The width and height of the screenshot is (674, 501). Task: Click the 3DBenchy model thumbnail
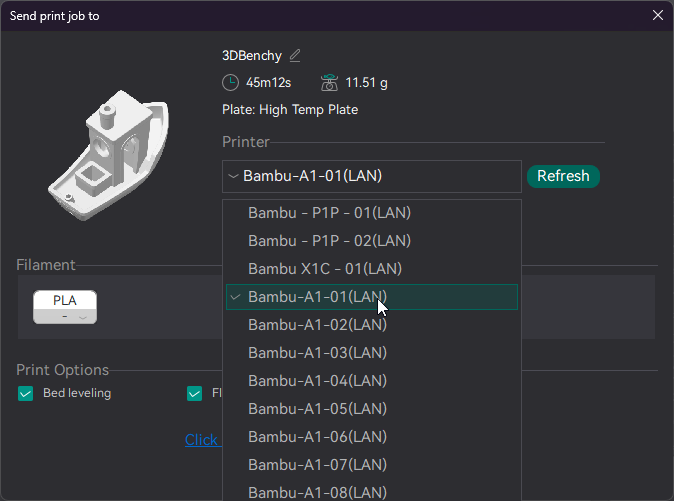point(109,155)
